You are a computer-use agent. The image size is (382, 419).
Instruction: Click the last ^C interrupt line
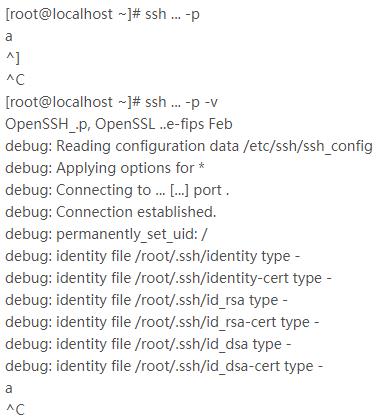point(15,410)
